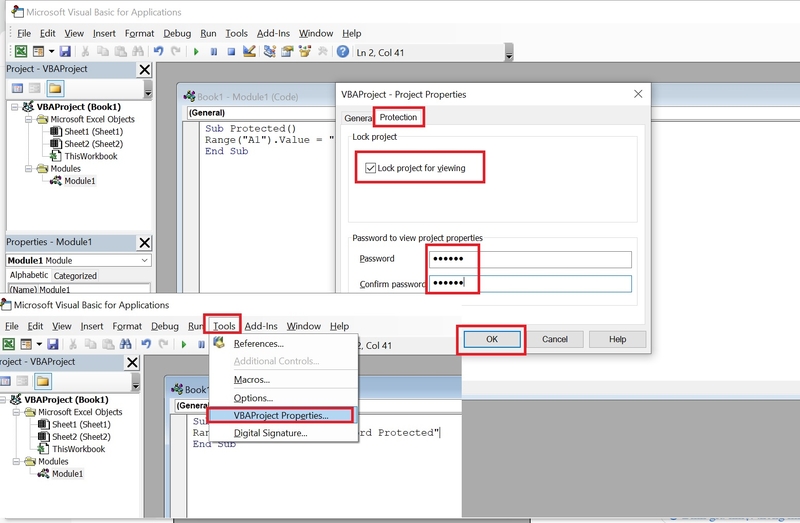Click the Break pause icon in upper toolbar
Screen dimensions: 800x523
pyautogui.click(x=214, y=52)
